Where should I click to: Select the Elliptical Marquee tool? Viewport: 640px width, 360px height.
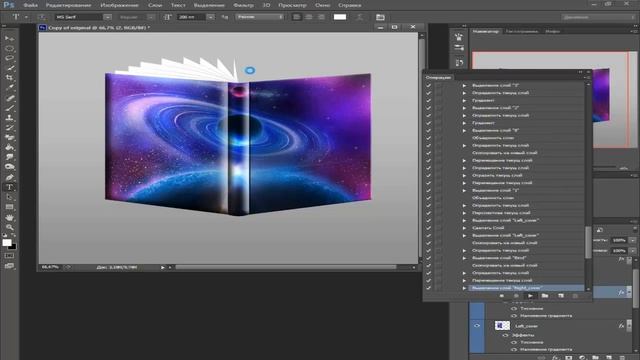pos(9,49)
